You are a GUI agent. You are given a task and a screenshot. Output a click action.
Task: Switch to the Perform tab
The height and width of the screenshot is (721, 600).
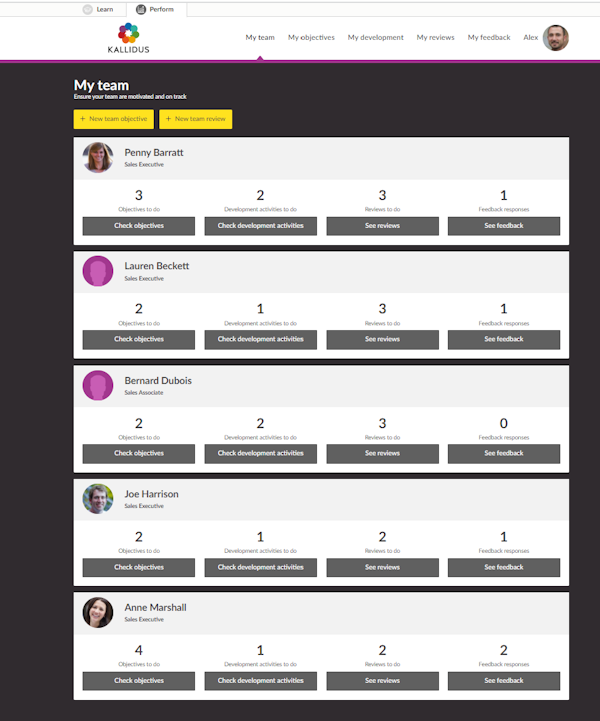tap(155, 9)
